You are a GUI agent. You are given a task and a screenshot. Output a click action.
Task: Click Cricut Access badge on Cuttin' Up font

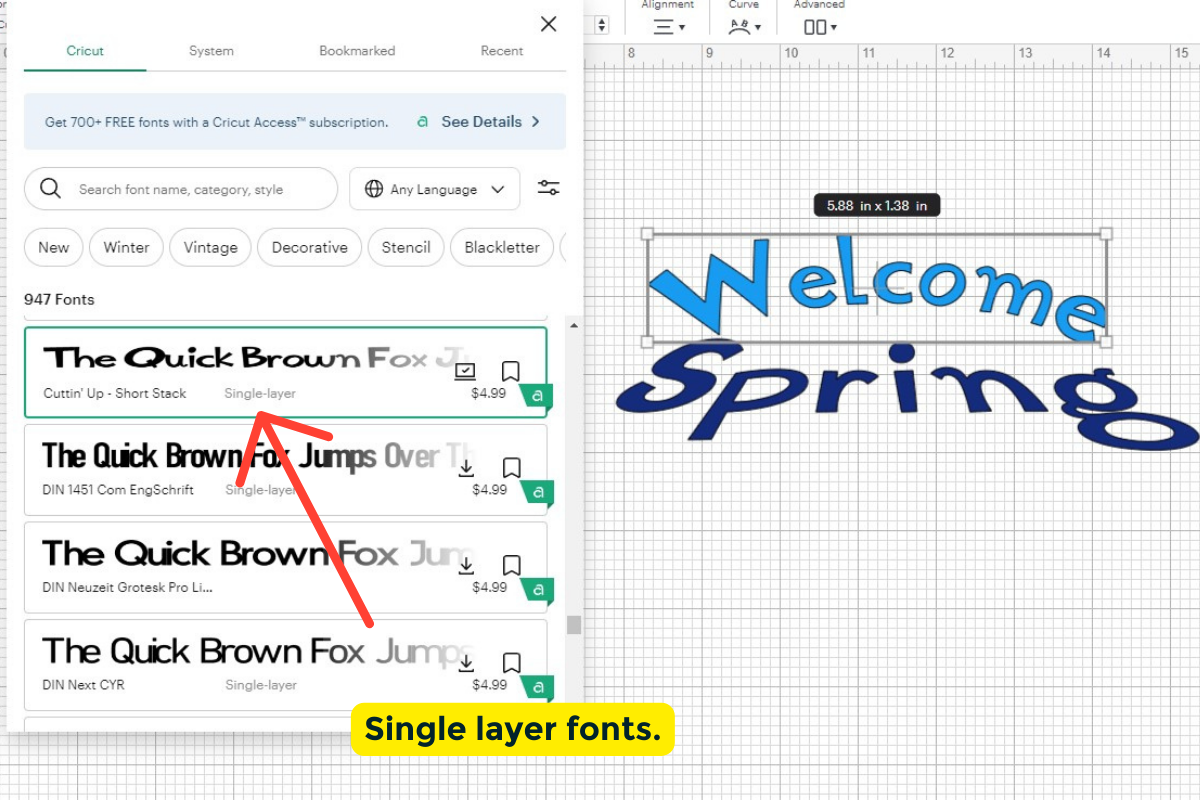pos(537,397)
